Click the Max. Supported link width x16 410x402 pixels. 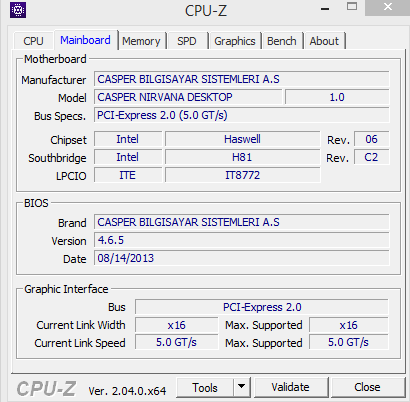point(349,325)
